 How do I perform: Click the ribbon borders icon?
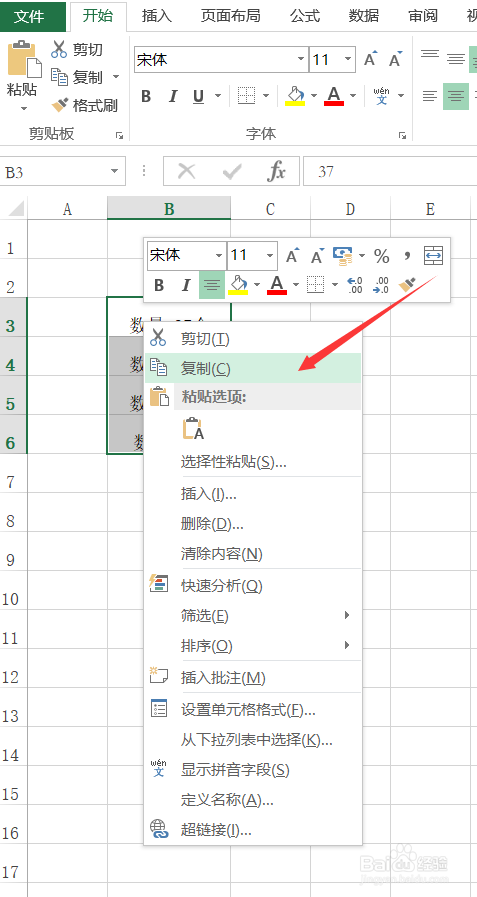point(247,96)
